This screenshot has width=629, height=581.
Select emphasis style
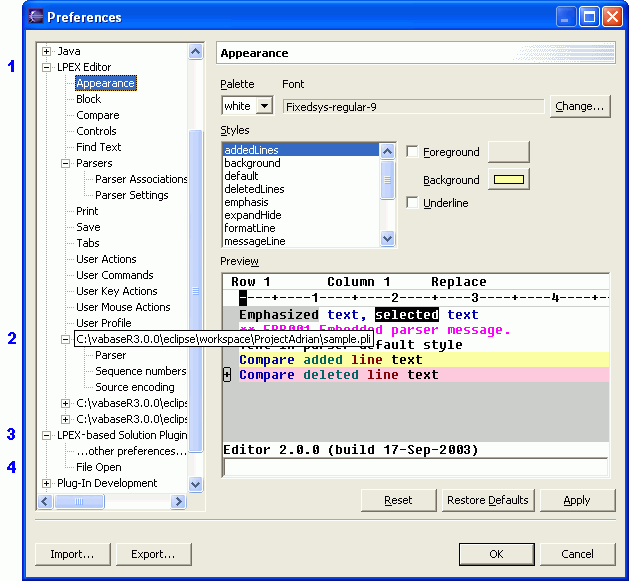coord(300,202)
